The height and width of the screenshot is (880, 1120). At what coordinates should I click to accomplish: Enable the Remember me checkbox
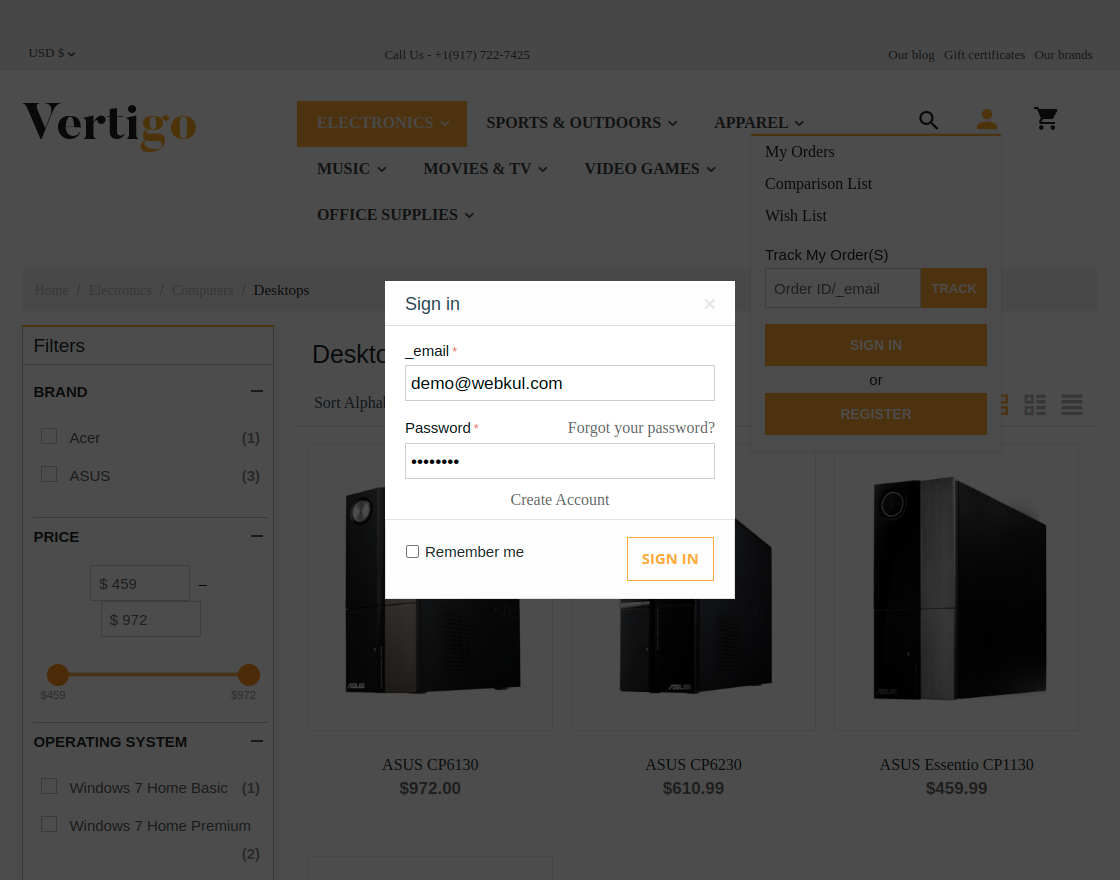(x=412, y=551)
